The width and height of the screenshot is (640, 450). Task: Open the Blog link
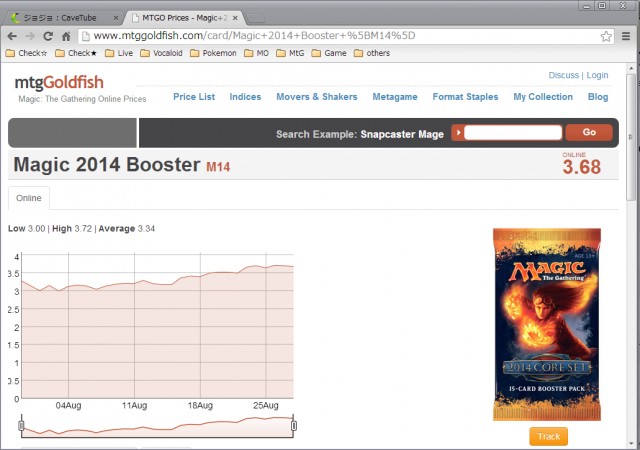click(598, 97)
